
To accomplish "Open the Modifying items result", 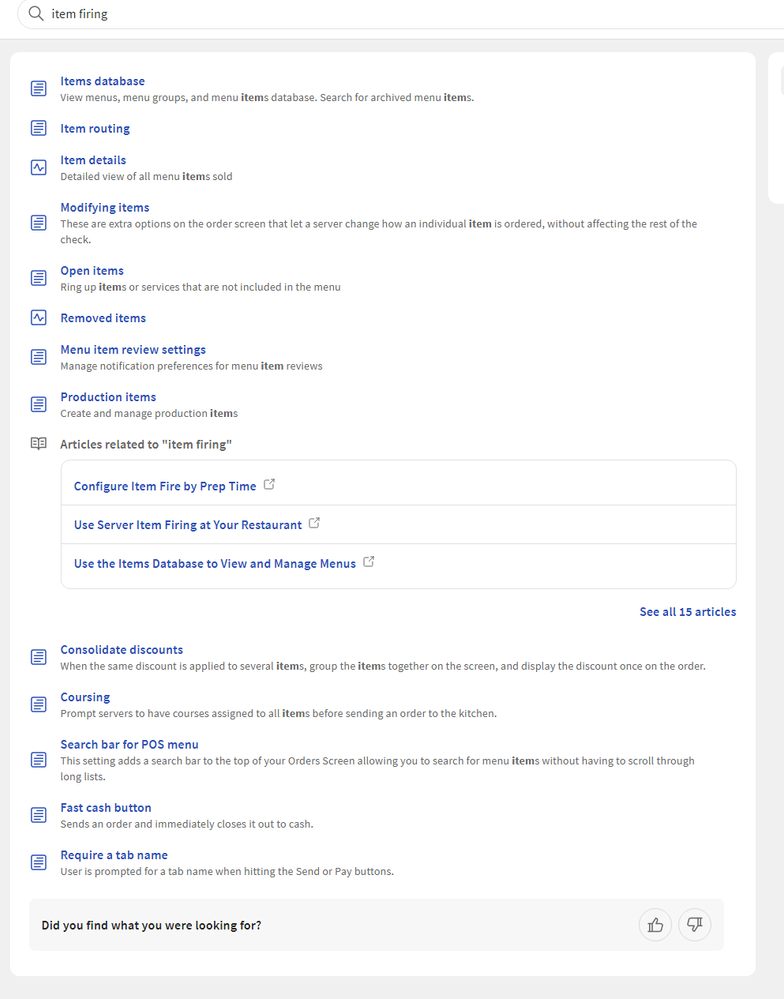I will point(104,208).
